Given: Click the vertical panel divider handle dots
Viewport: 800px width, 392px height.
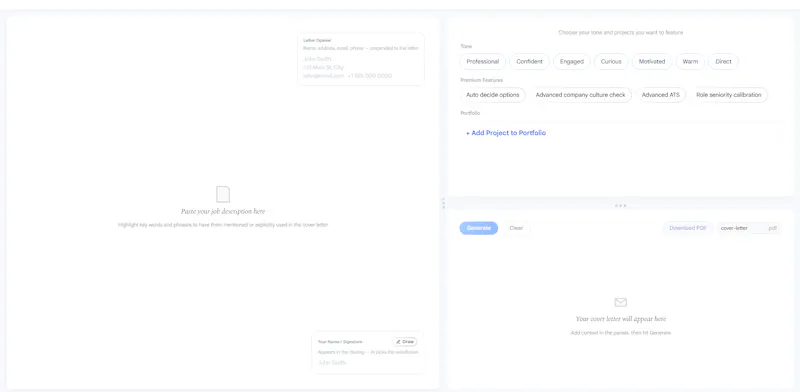Looking at the screenshot, I should click(443, 203).
